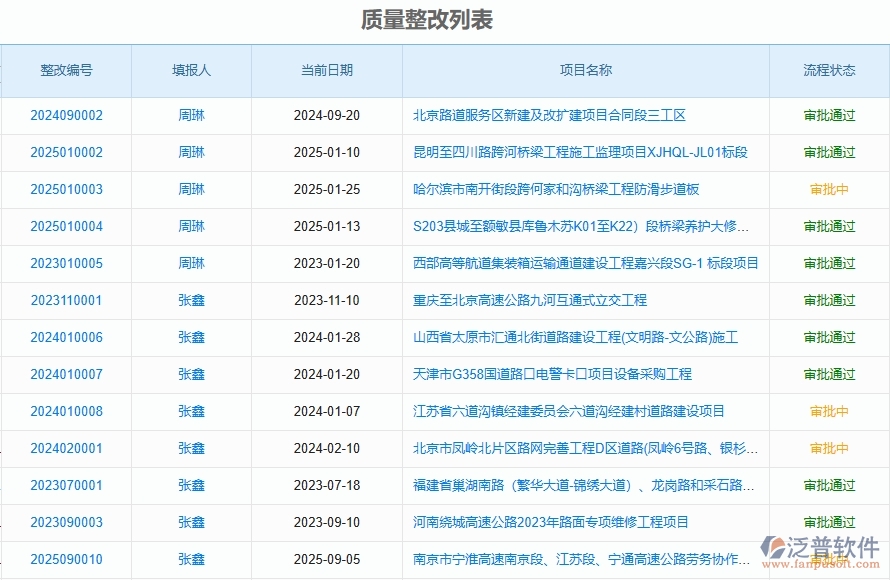
Task: Click the 填报人 column header
Action: pos(189,70)
